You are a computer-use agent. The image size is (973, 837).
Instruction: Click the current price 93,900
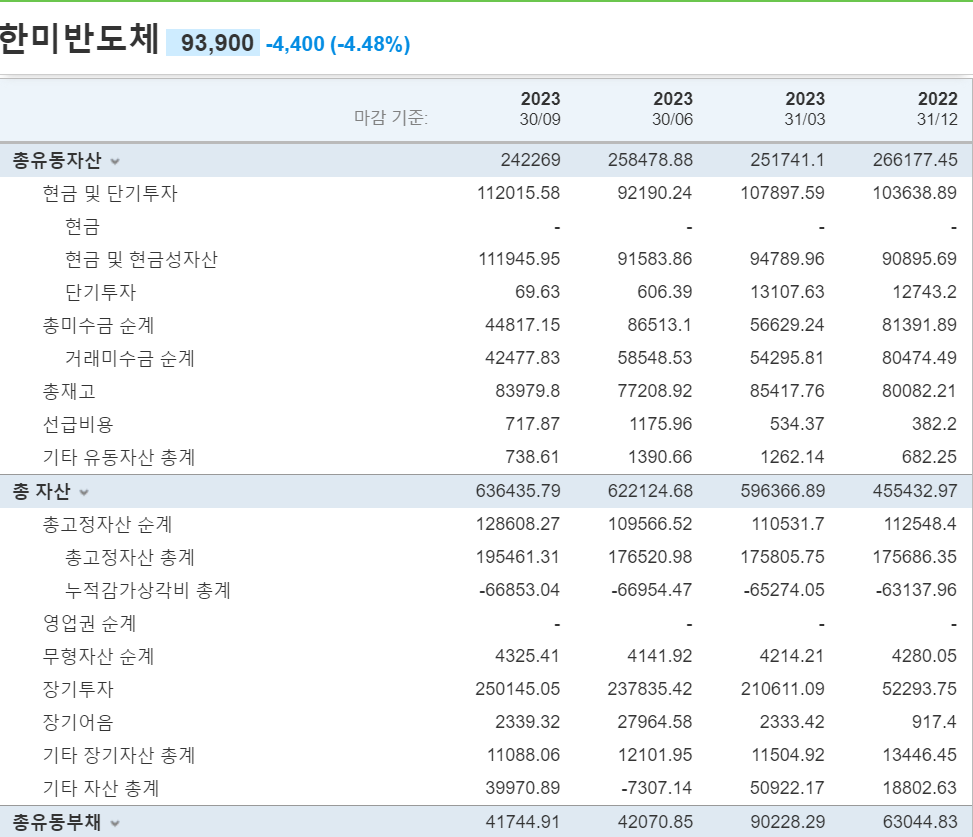(217, 43)
